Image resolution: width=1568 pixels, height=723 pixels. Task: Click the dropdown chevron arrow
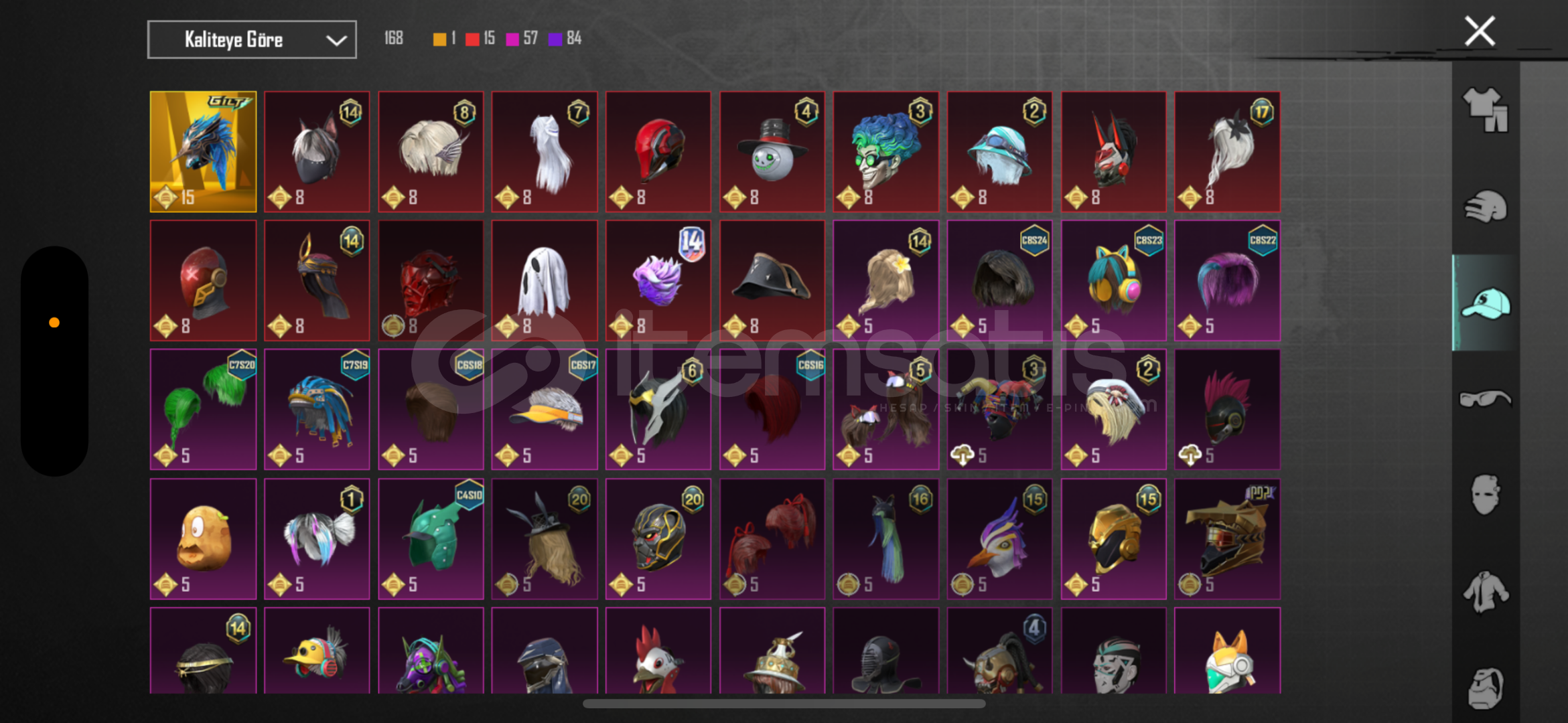click(336, 40)
